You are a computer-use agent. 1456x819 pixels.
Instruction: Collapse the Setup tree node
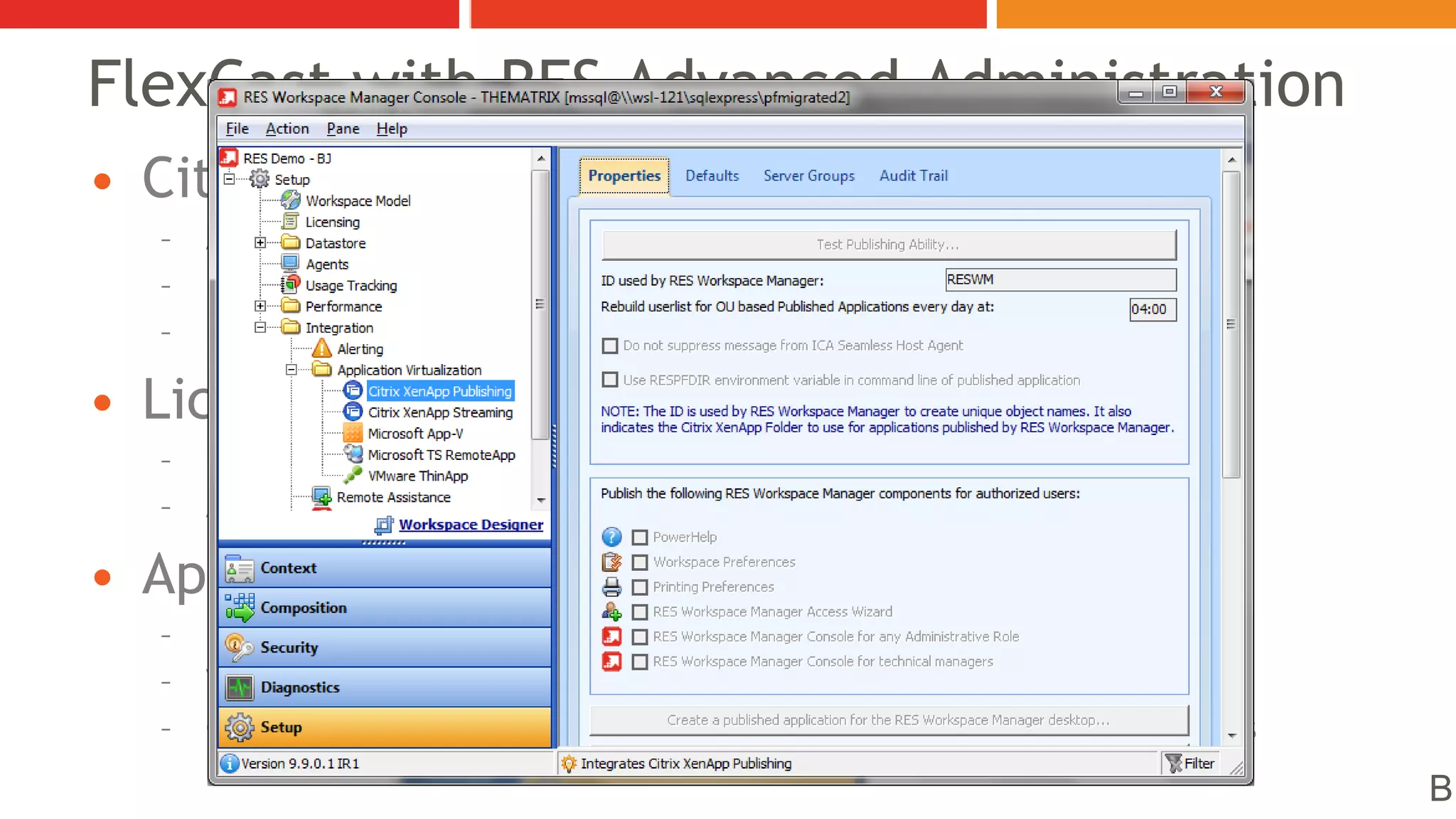229,179
